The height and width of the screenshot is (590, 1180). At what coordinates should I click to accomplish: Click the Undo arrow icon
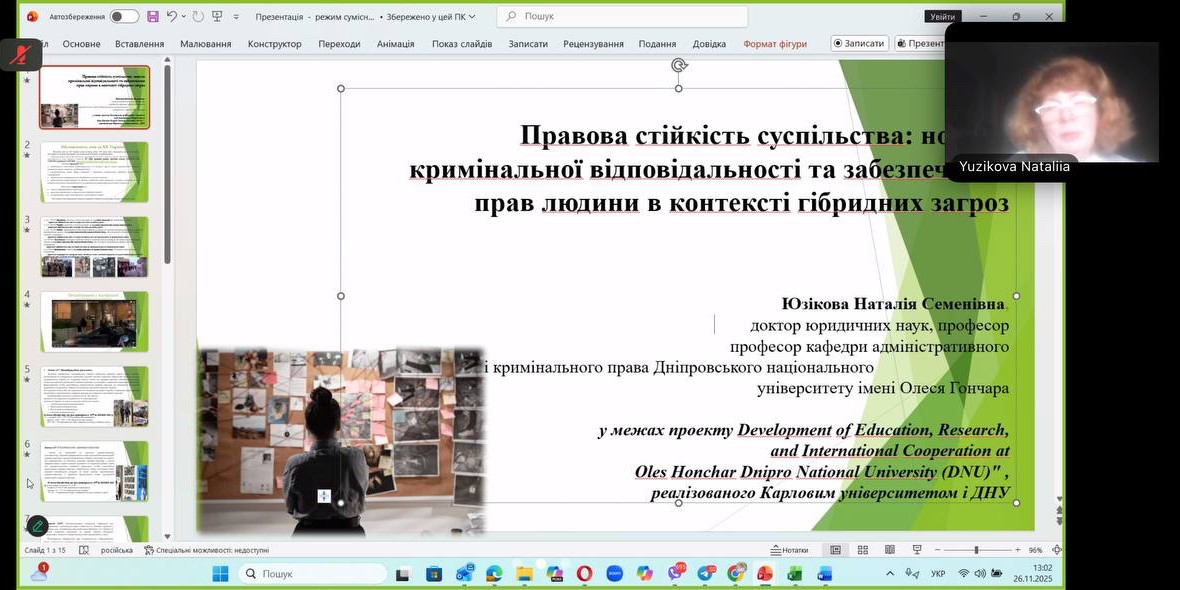172,16
